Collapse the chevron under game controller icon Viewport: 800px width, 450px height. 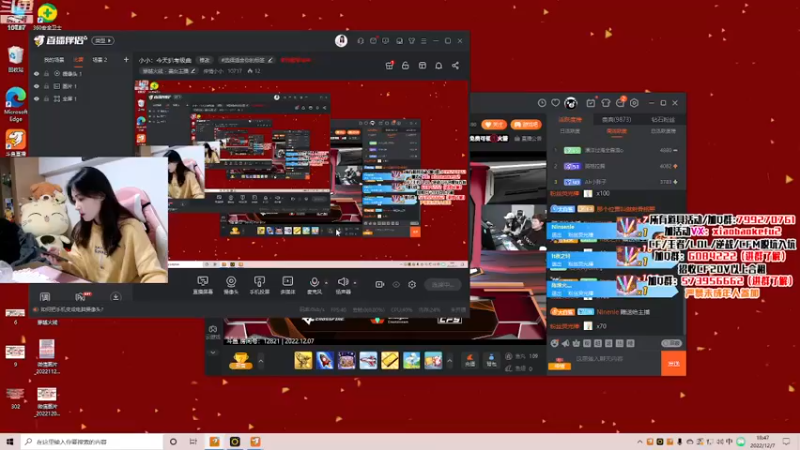pyautogui.click(x=213, y=353)
